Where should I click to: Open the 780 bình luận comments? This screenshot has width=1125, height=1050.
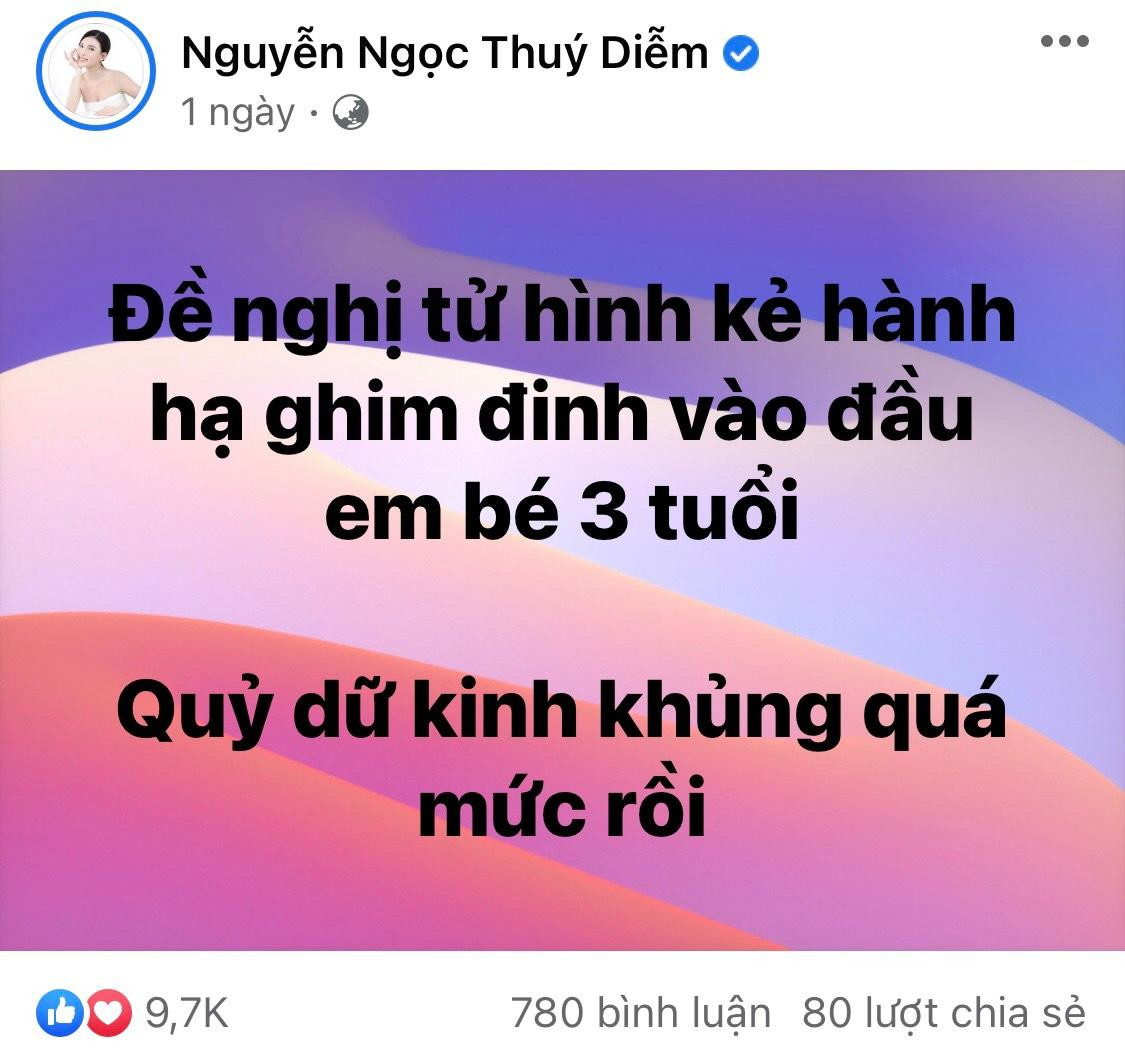coord(641,1013)
